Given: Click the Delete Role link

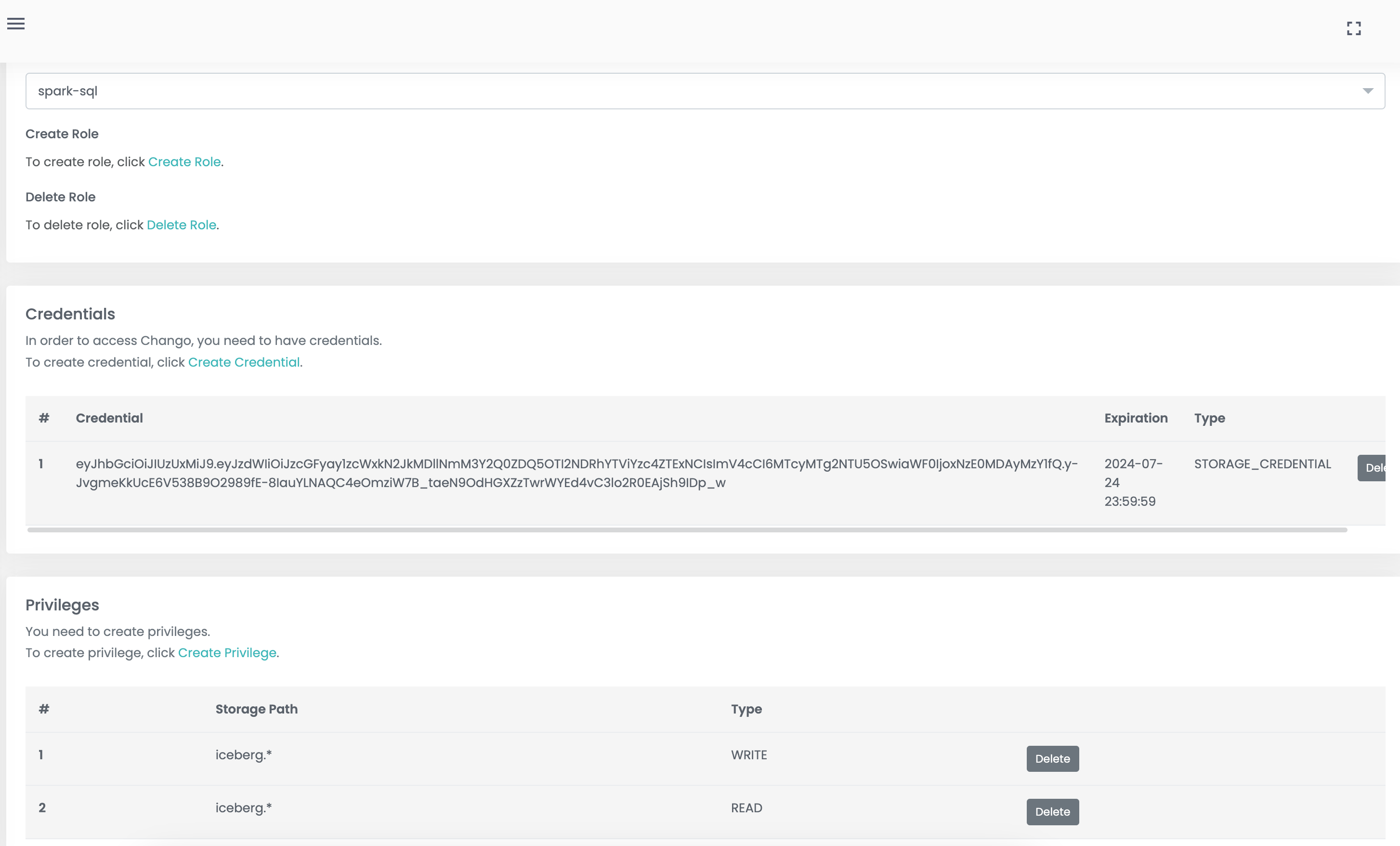Looking at the screenshot, I should click(x=181, y=225).
